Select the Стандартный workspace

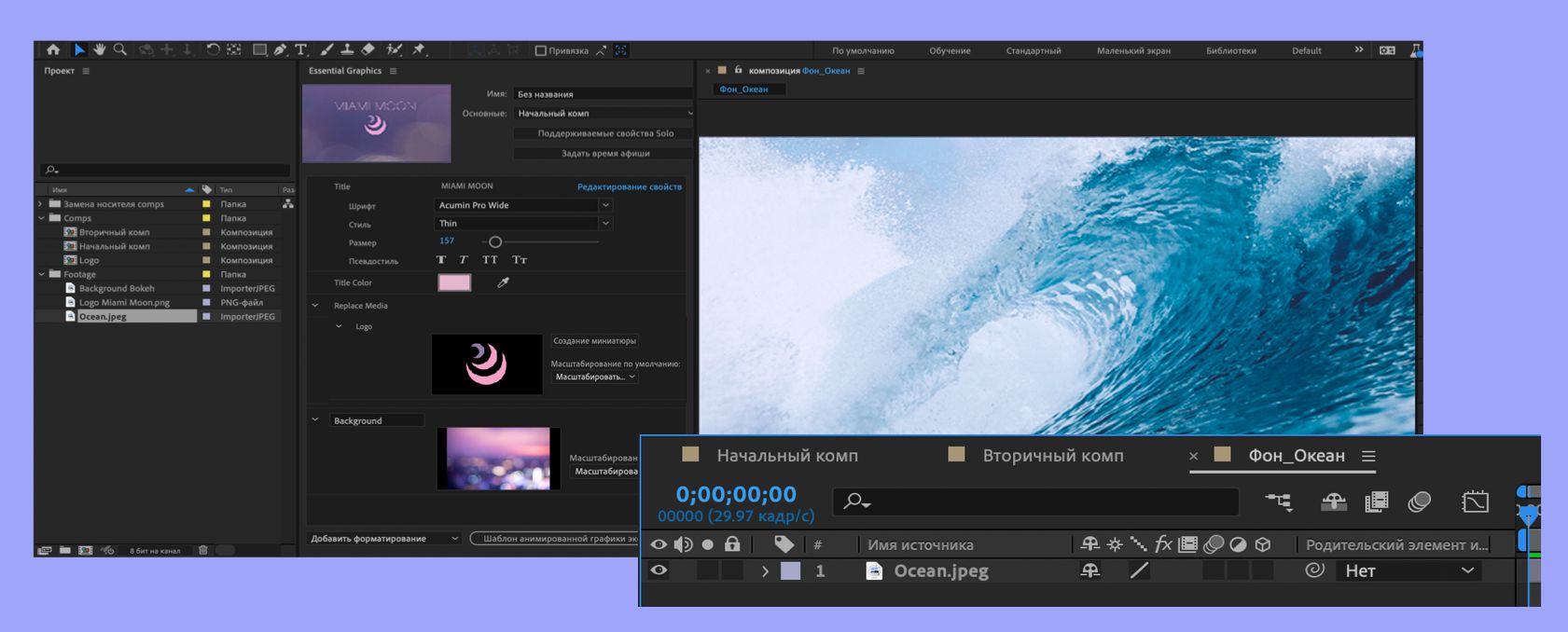point(1034,50)
